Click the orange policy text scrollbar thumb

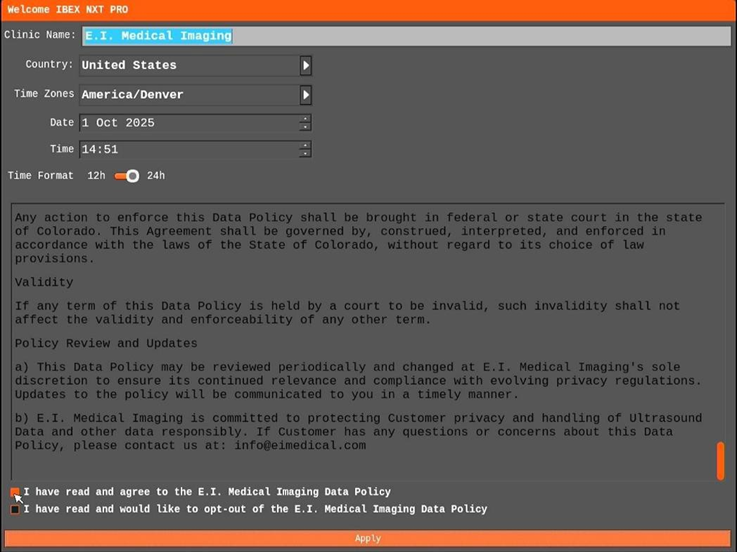click(720, 461)
